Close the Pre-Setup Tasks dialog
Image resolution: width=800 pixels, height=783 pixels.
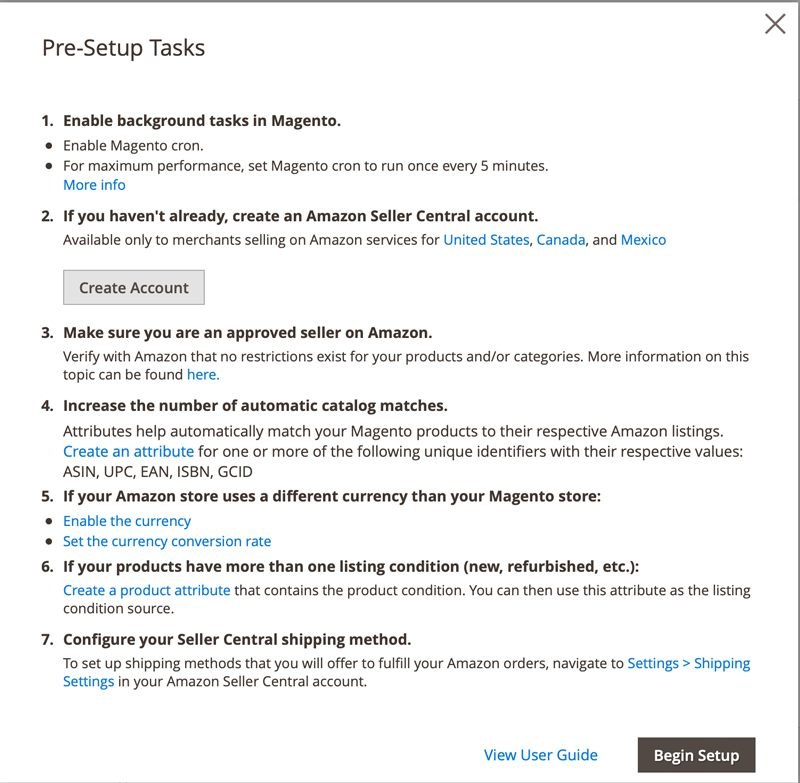click(x=775, y=24)
